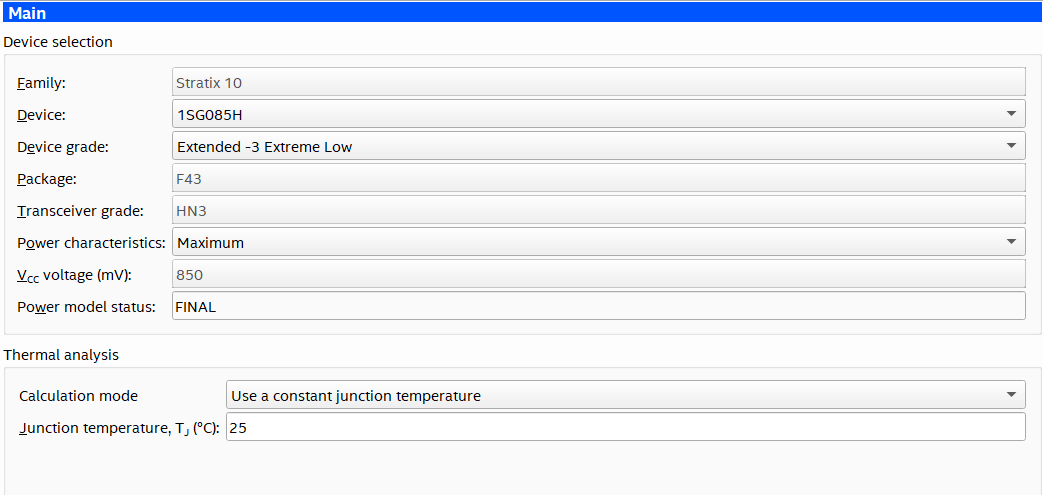1043x495 pixels.
Task: Click the Vcc voltage field showing 850
Action: (598, 274)
